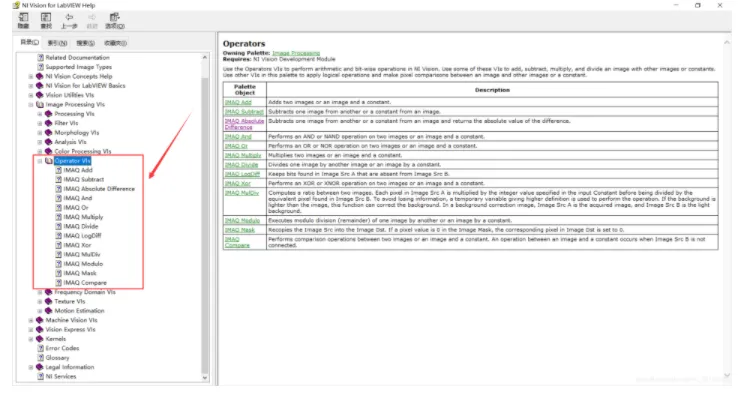Open IMAQ Compare link in table

coord(237,242)
